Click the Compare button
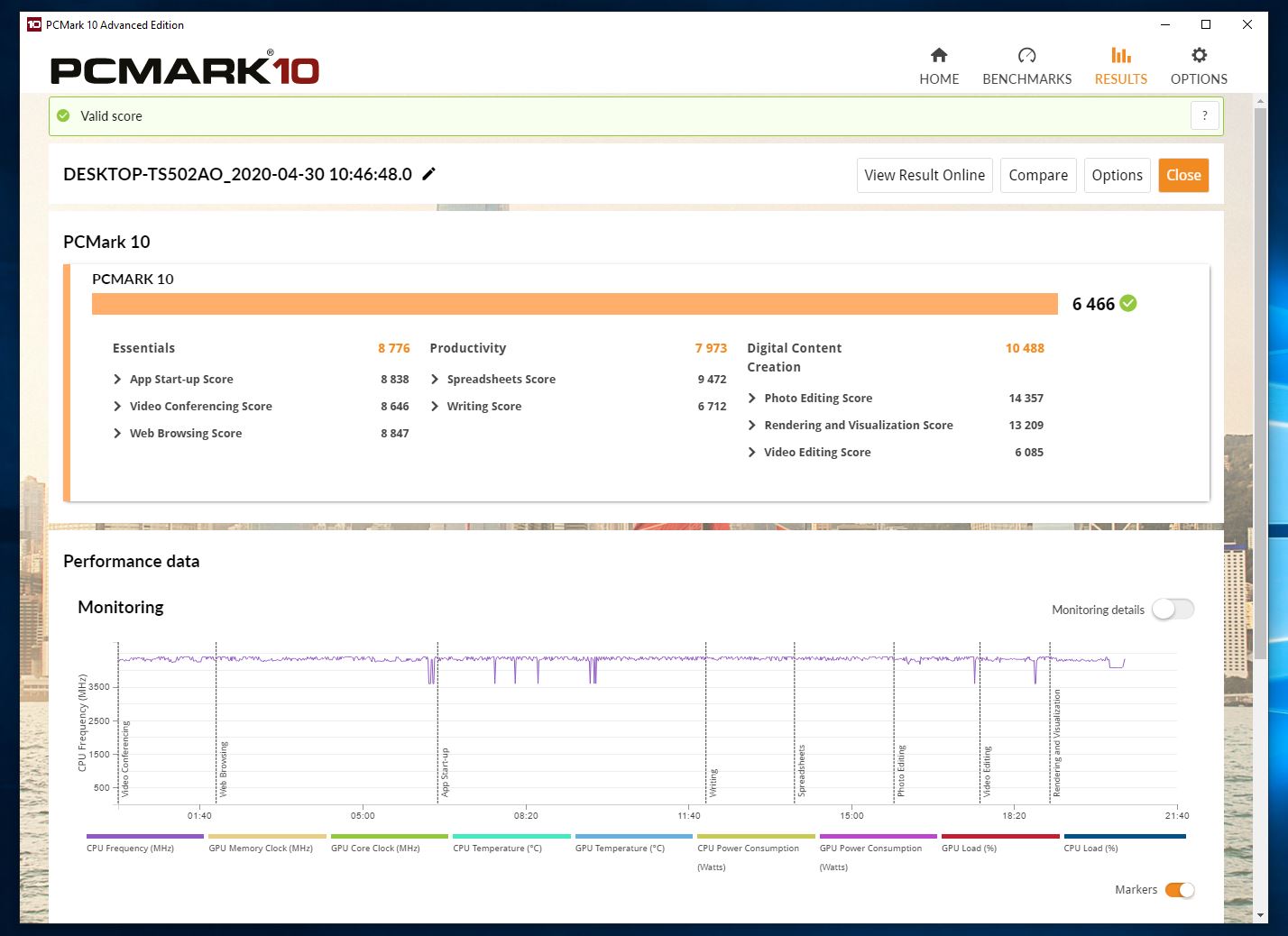This screenshot has width=1288, height=936. click(x=1038, y=175)
